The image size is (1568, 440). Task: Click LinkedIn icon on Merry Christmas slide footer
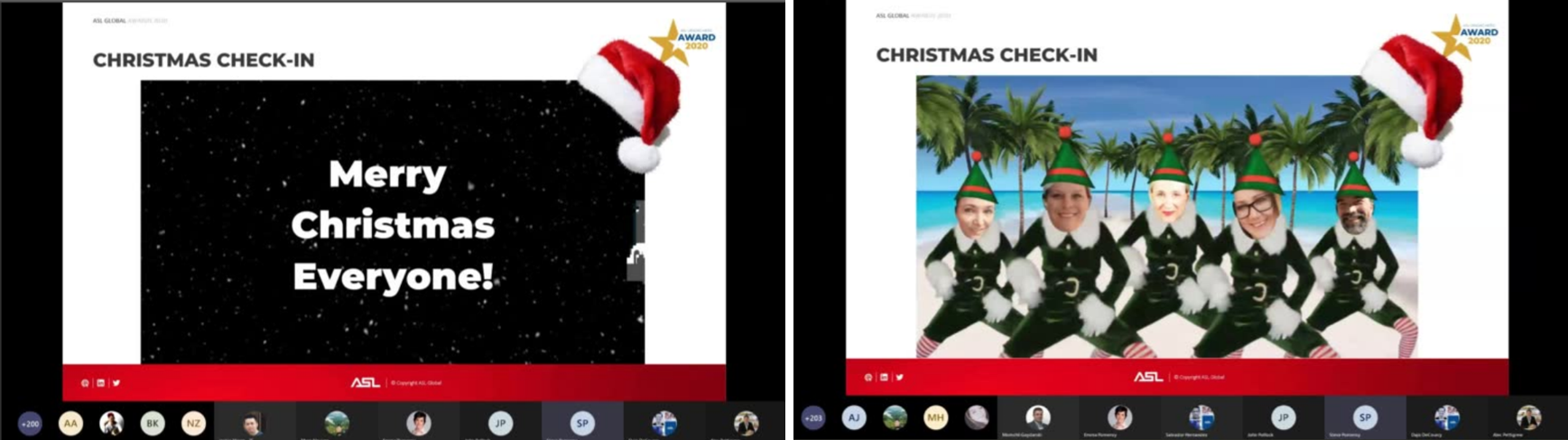point(100,383)
